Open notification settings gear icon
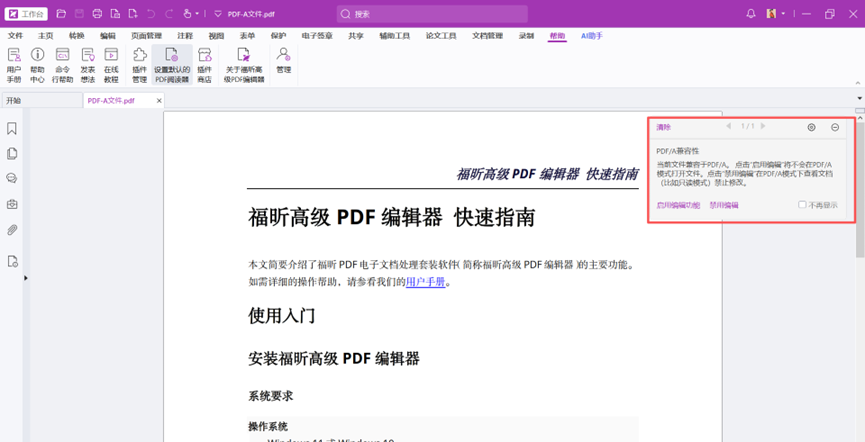The image size is (865, 442). [811, 127]
